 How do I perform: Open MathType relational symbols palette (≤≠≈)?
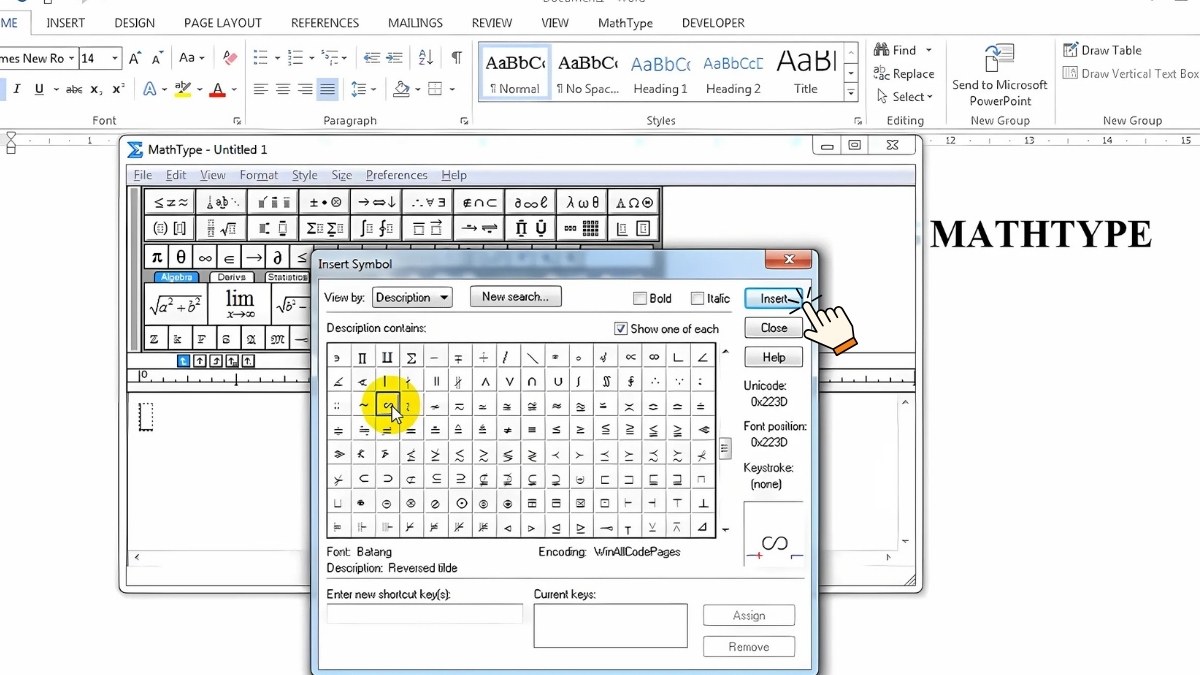point(170,202)
